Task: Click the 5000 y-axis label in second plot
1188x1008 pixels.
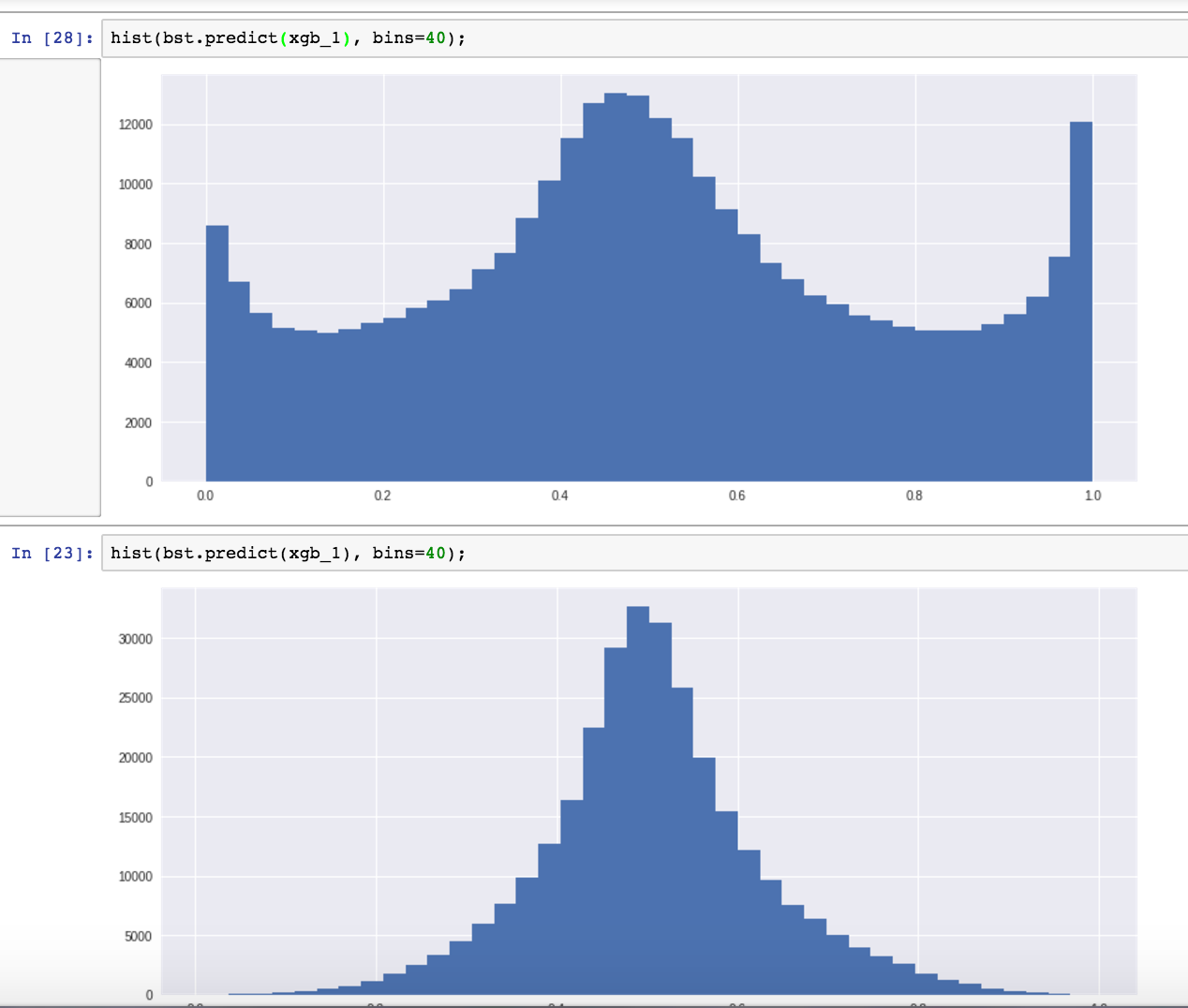Action: [138, 937]
